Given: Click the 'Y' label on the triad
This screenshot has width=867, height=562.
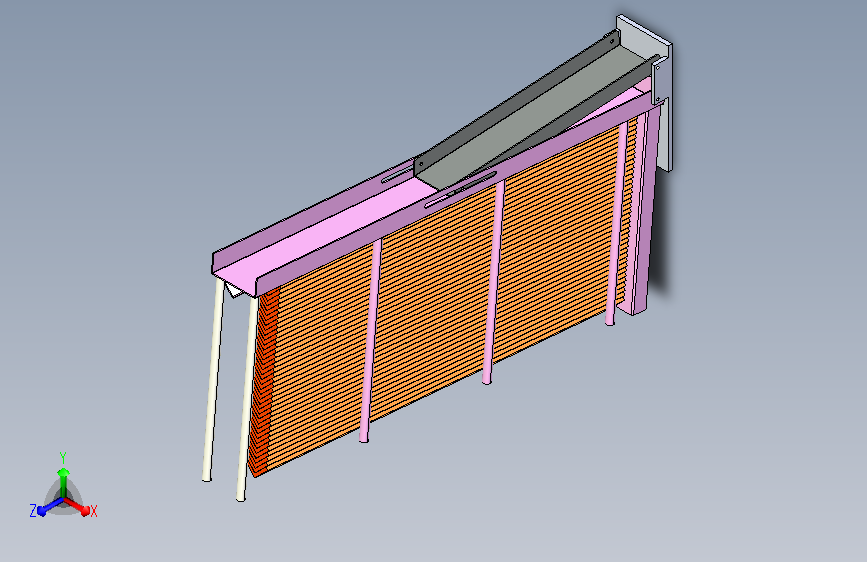Looking at the screenshot, I should pyautogui.click(x=63, y=458).
